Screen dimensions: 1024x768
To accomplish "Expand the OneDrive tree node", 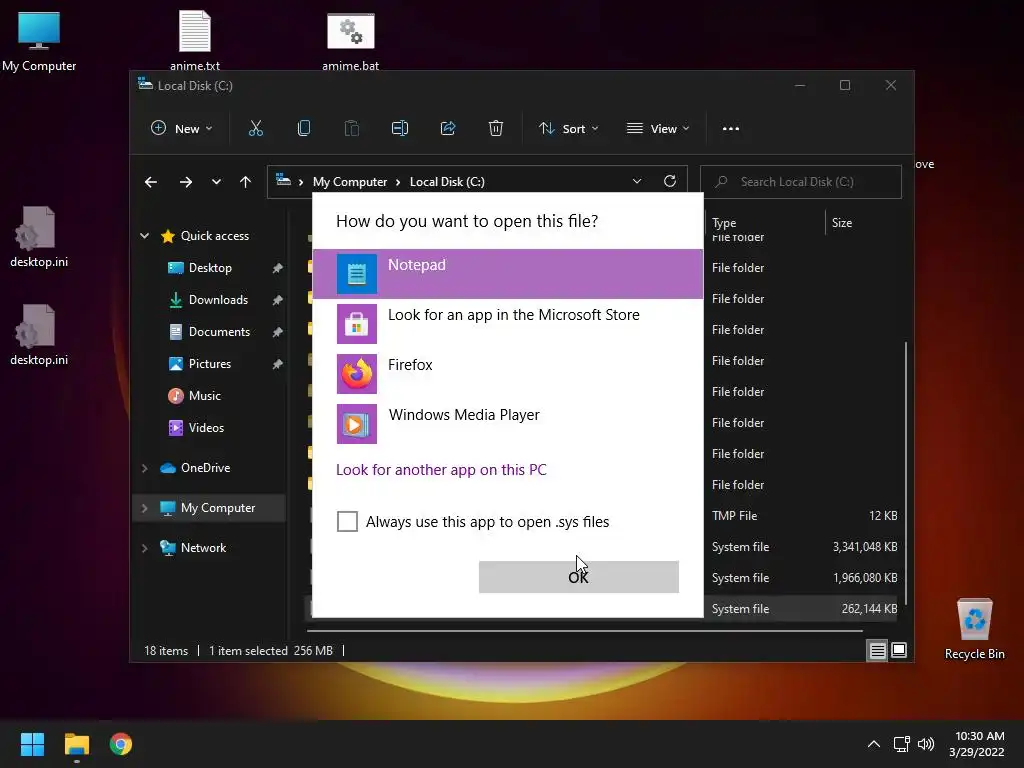I will (x=144, y=468).
